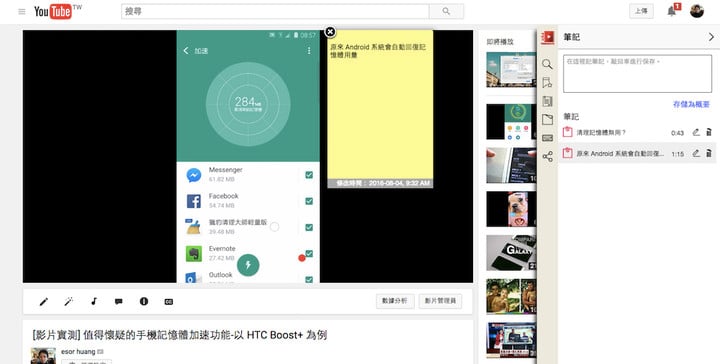Collapse the 筆記 panel with the arrow

click(711, 37)
